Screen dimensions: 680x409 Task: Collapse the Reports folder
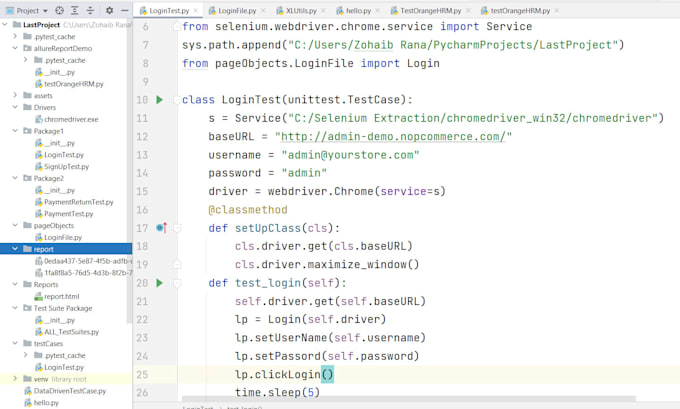click(15, 284)
